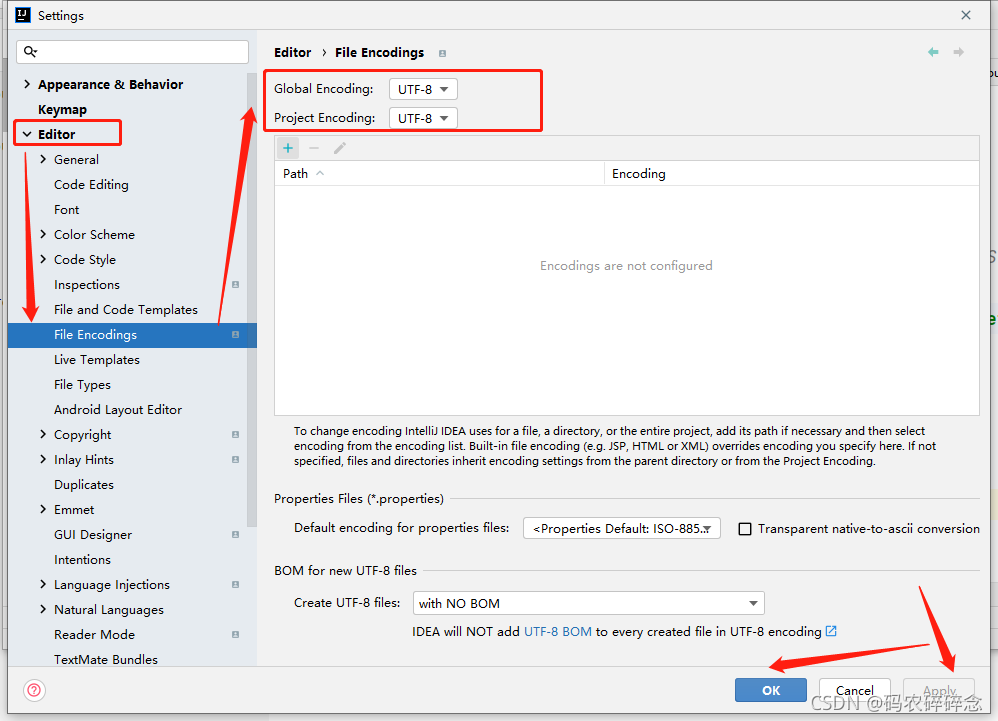998x721 pixels.
Task: Expand the Color Scheme node
Action: 43,234
